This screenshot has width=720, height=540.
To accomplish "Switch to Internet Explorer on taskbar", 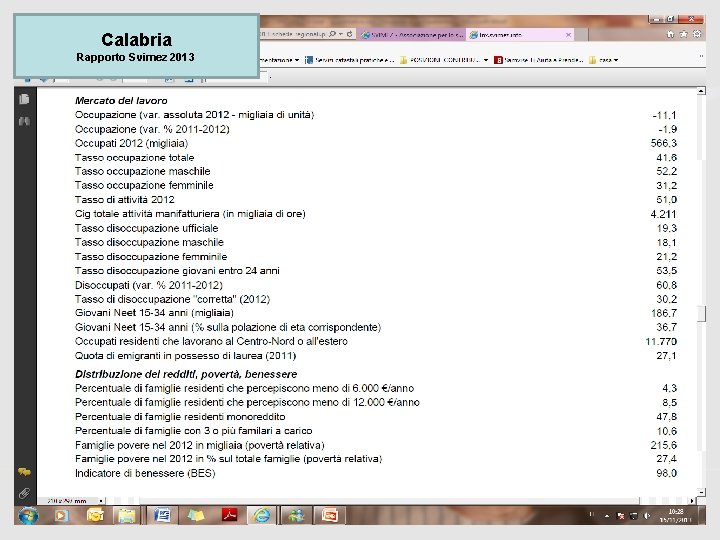I will coord(262,516).
